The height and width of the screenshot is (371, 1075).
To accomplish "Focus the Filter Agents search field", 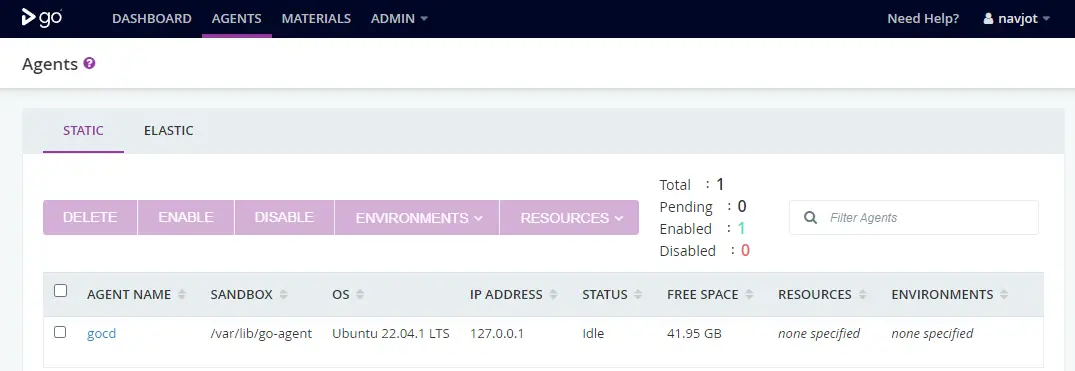I will tap(914, 217).
